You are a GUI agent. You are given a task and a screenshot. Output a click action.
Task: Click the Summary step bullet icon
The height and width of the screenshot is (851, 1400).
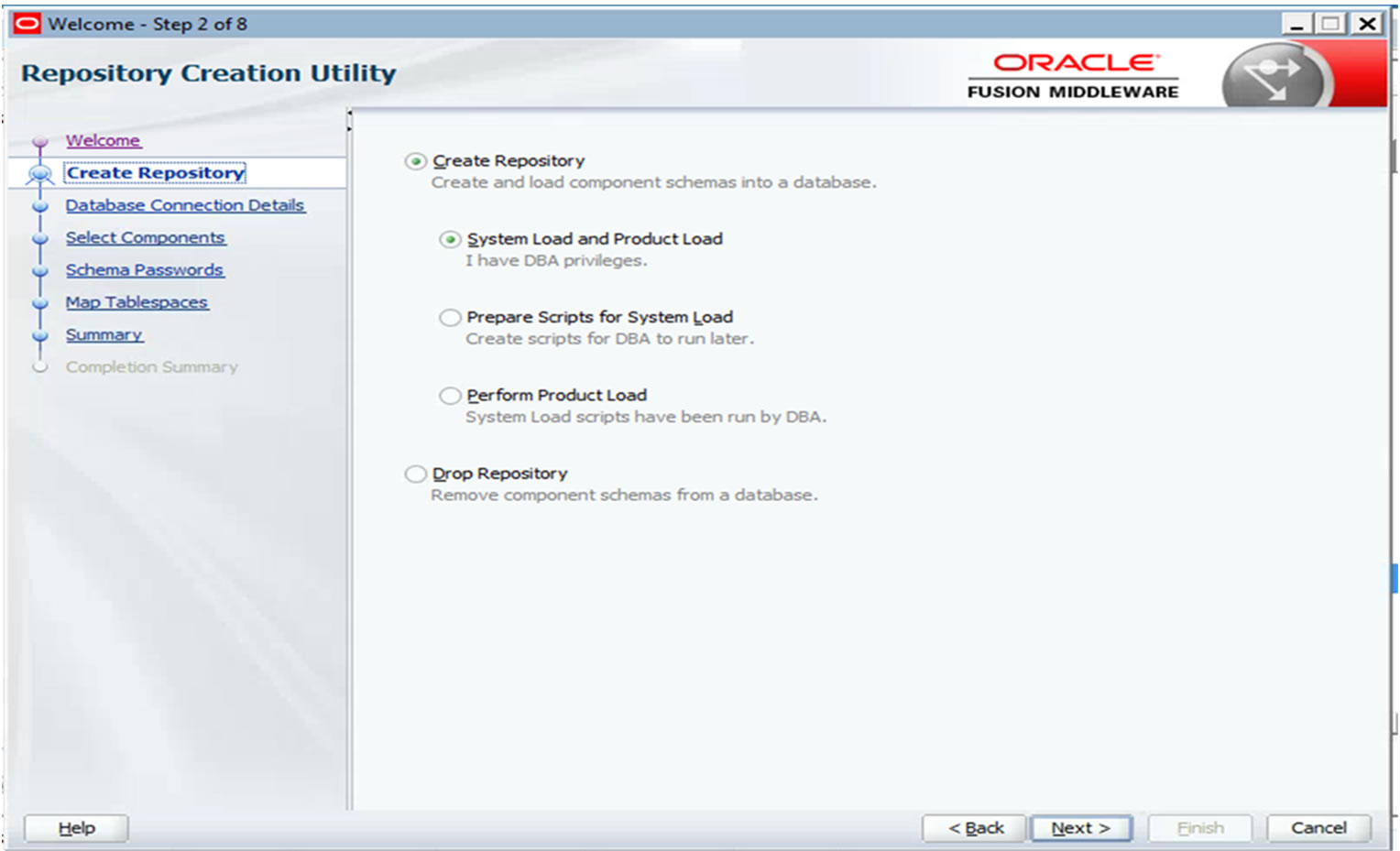pyautogui.click(x=38, y=334)
